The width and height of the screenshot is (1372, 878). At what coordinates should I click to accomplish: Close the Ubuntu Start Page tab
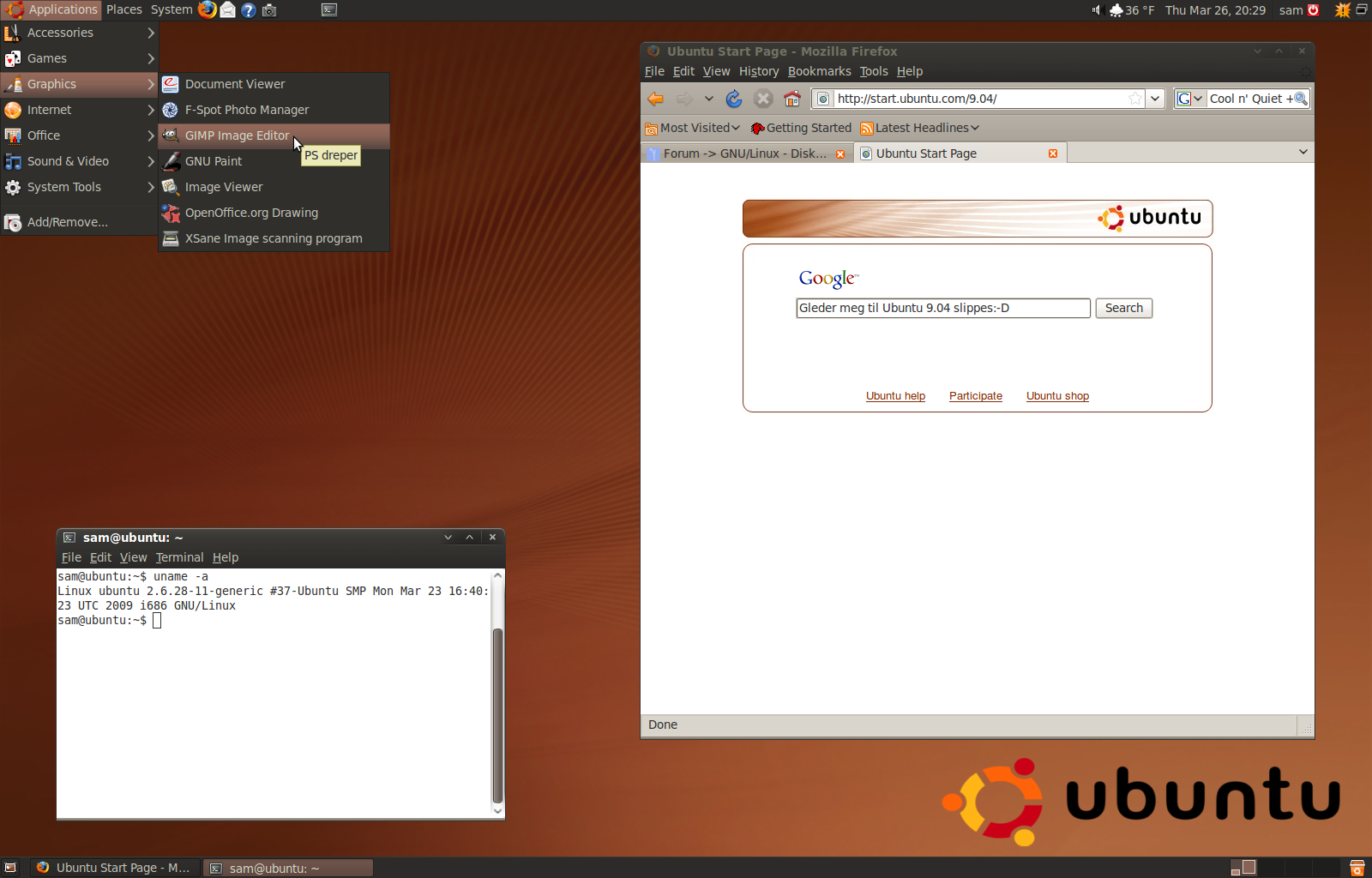coord(1053,153)
